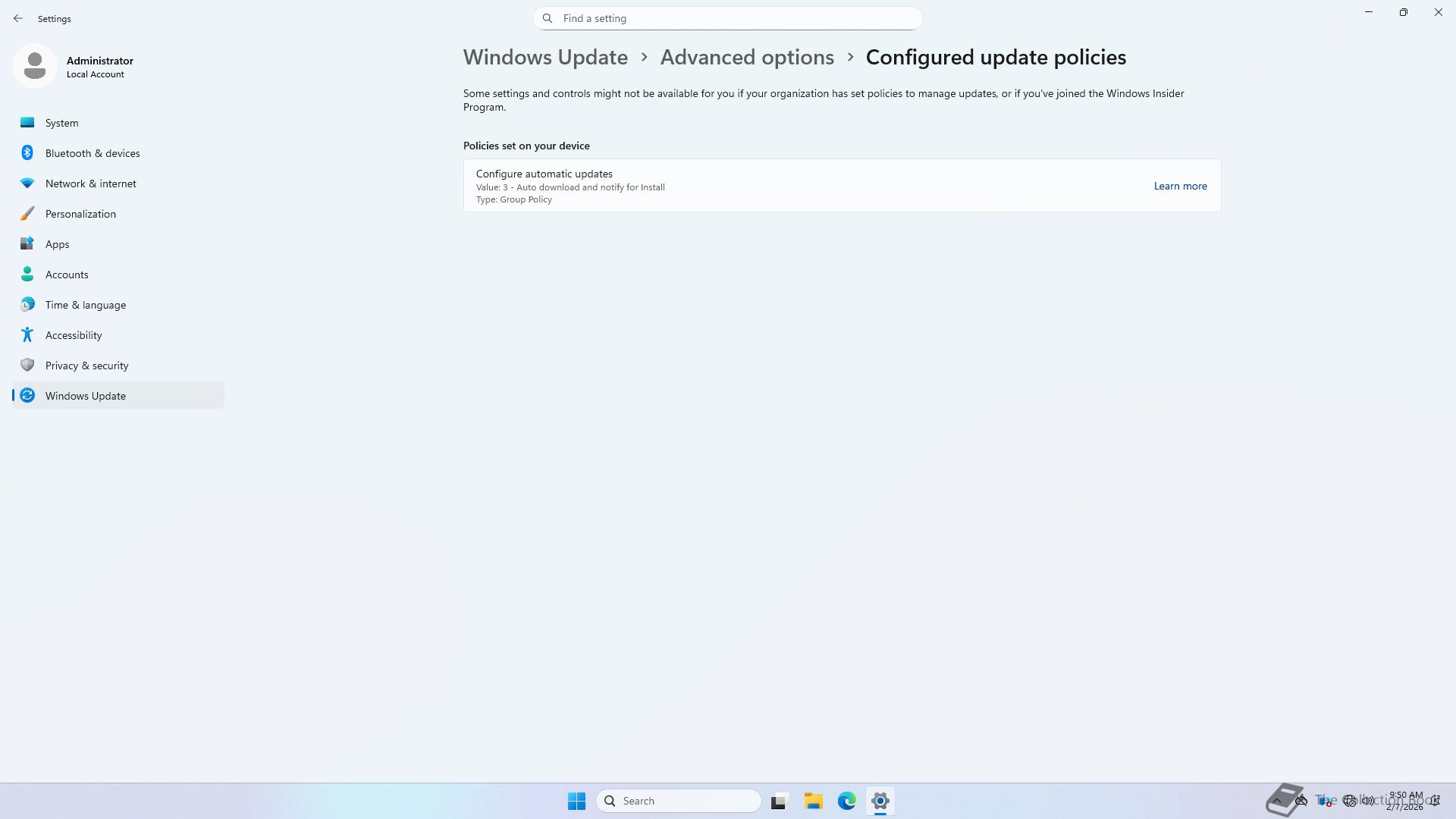The height and width of the screenshot is (819, 1456).
Task: Open the Windows Start menu
Action: tap(576, 801)
